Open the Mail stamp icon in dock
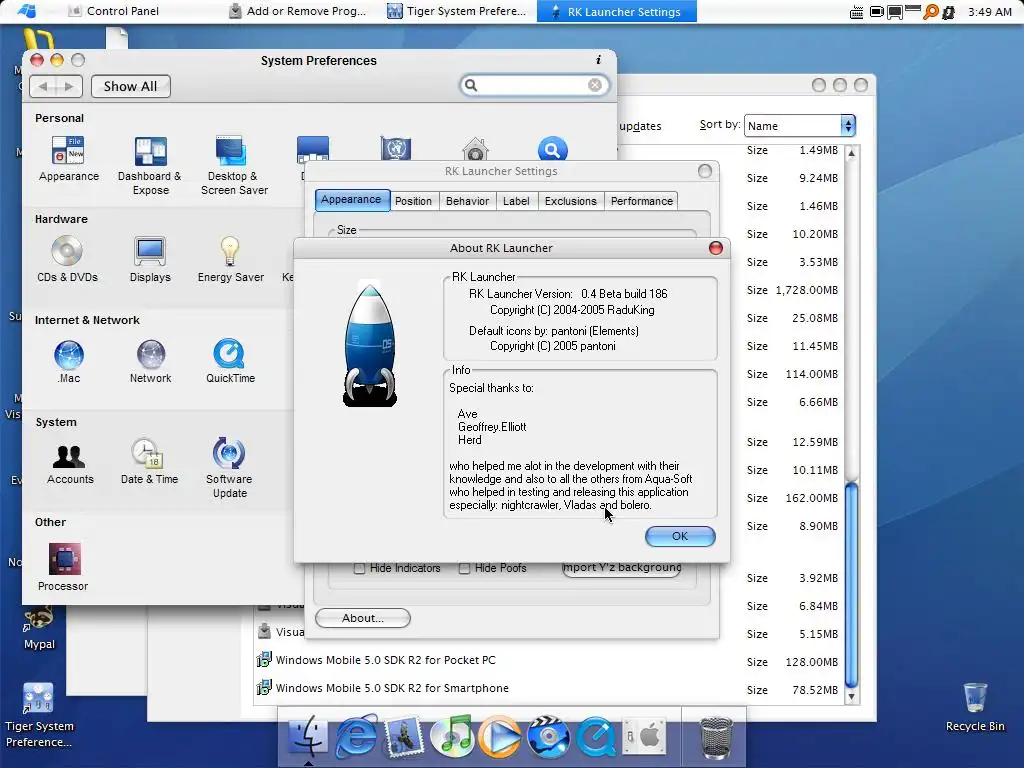 403,736
